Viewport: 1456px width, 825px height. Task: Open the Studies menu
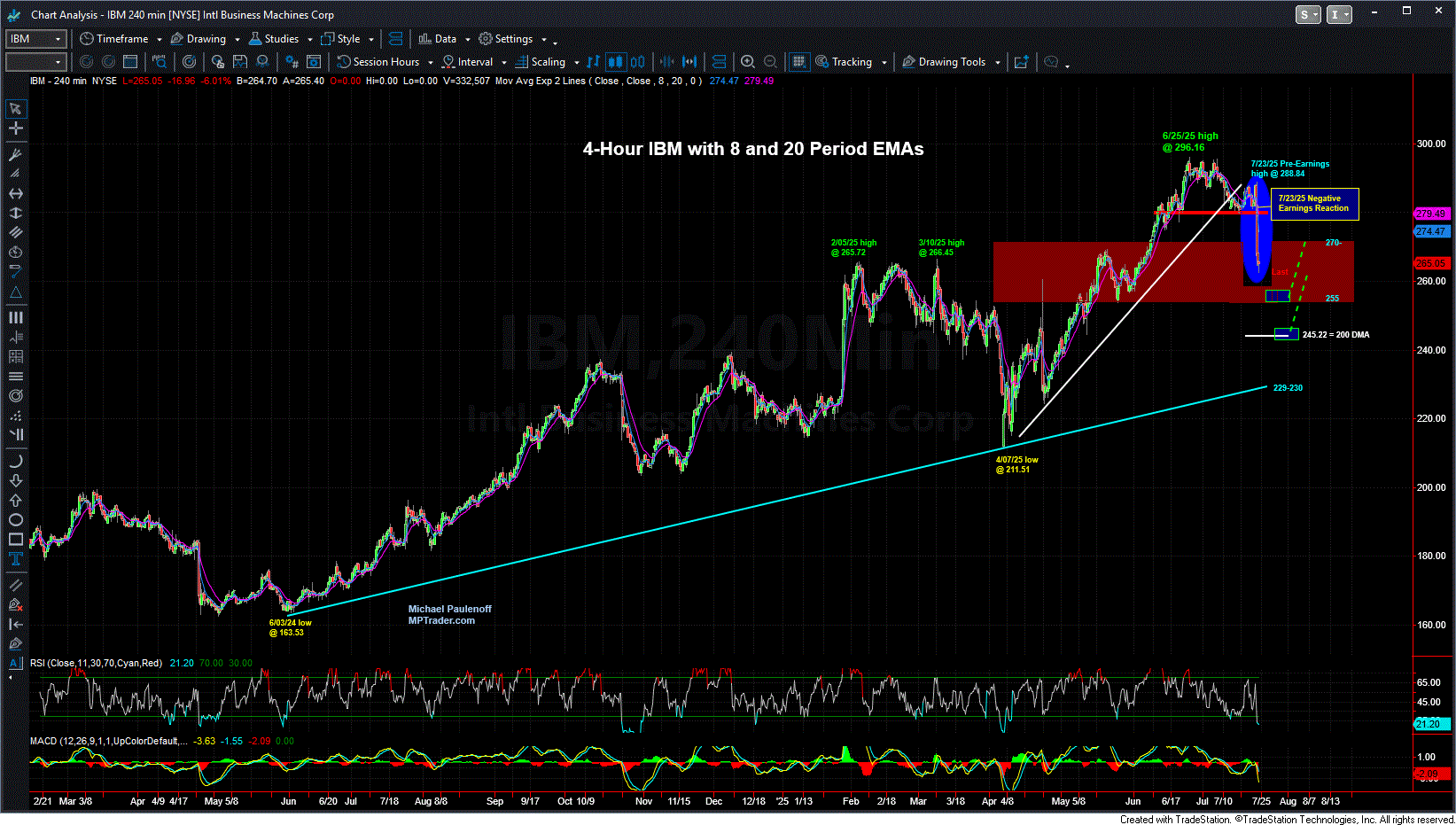tap(274, 39)
